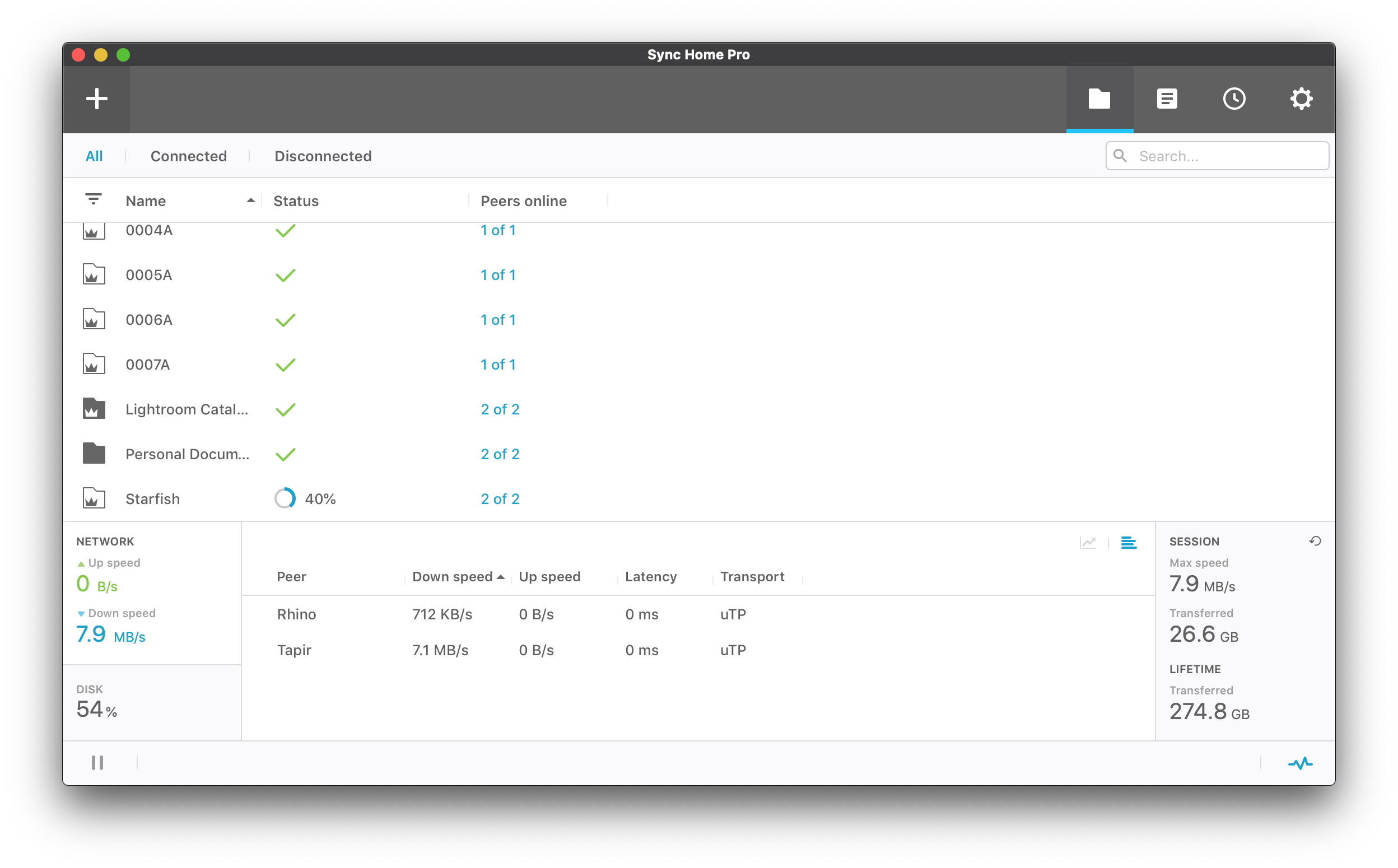Screen dimensions: 1398x868
Task: Click the folder icon for 0006A
Action: (94, 320)
